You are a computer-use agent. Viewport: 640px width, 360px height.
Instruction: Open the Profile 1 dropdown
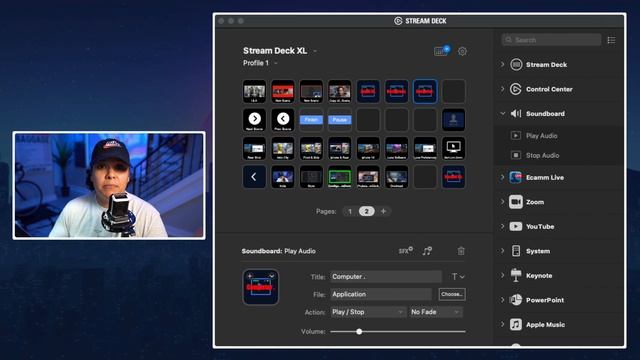276,63
